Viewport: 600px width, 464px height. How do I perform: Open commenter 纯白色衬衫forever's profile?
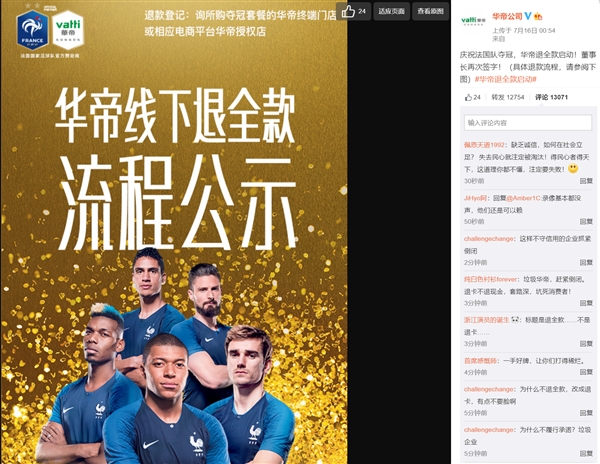[491, 279]
